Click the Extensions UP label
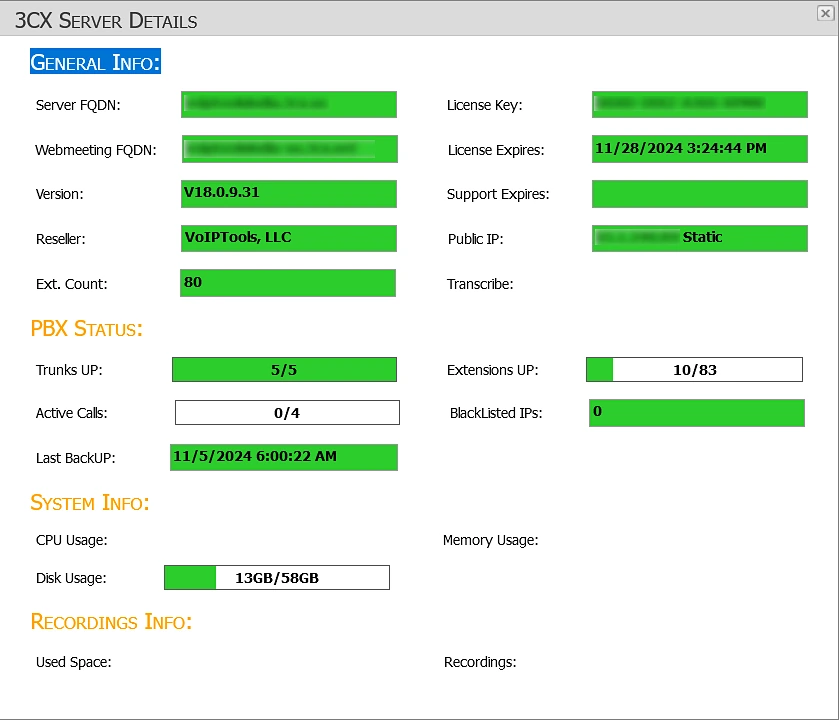 click(x=493, y=370)
